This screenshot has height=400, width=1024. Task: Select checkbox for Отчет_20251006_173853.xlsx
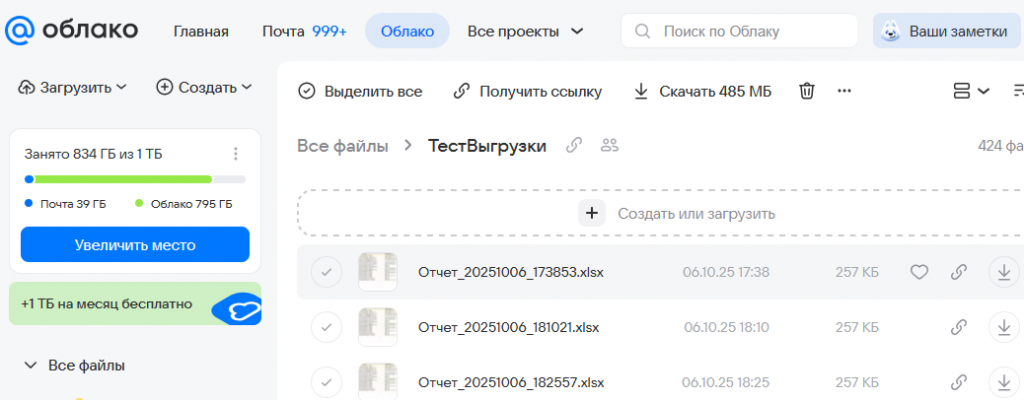click(326, 272)
